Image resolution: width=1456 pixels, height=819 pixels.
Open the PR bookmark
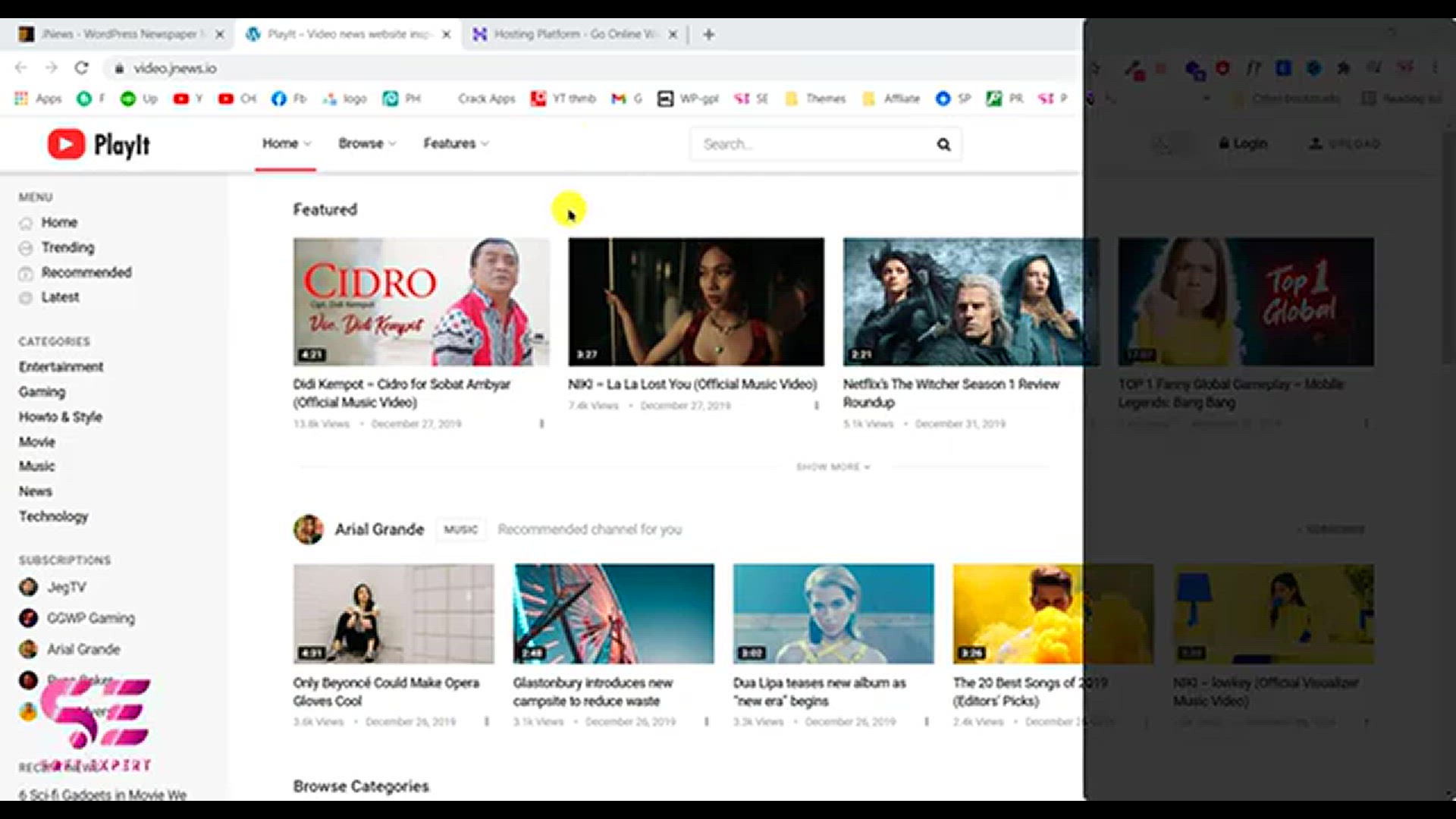(x=1005, y=99)
